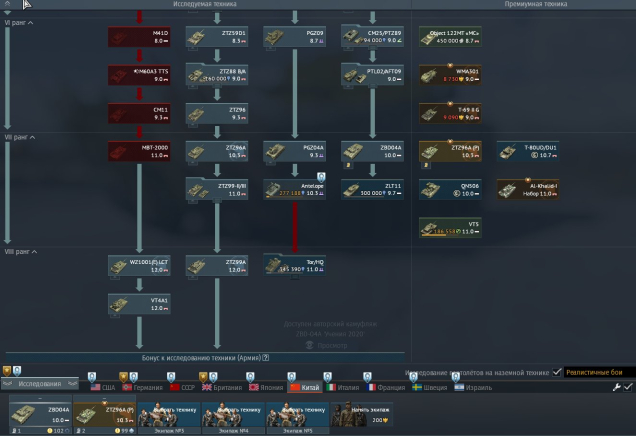The height and width of the screenshot is (436, 636).
Task: Click the WZ1001(E) LCT tank card
Action: click(139, 265)
